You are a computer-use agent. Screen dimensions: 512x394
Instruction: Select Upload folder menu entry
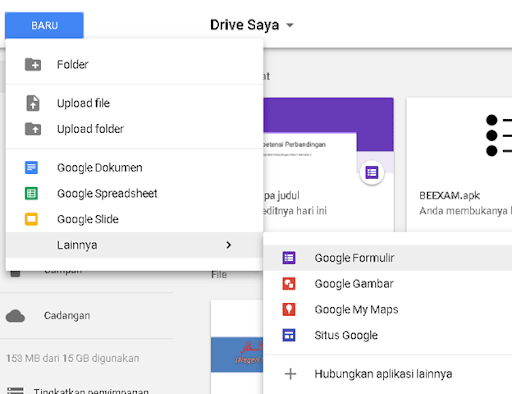[134, 129]
